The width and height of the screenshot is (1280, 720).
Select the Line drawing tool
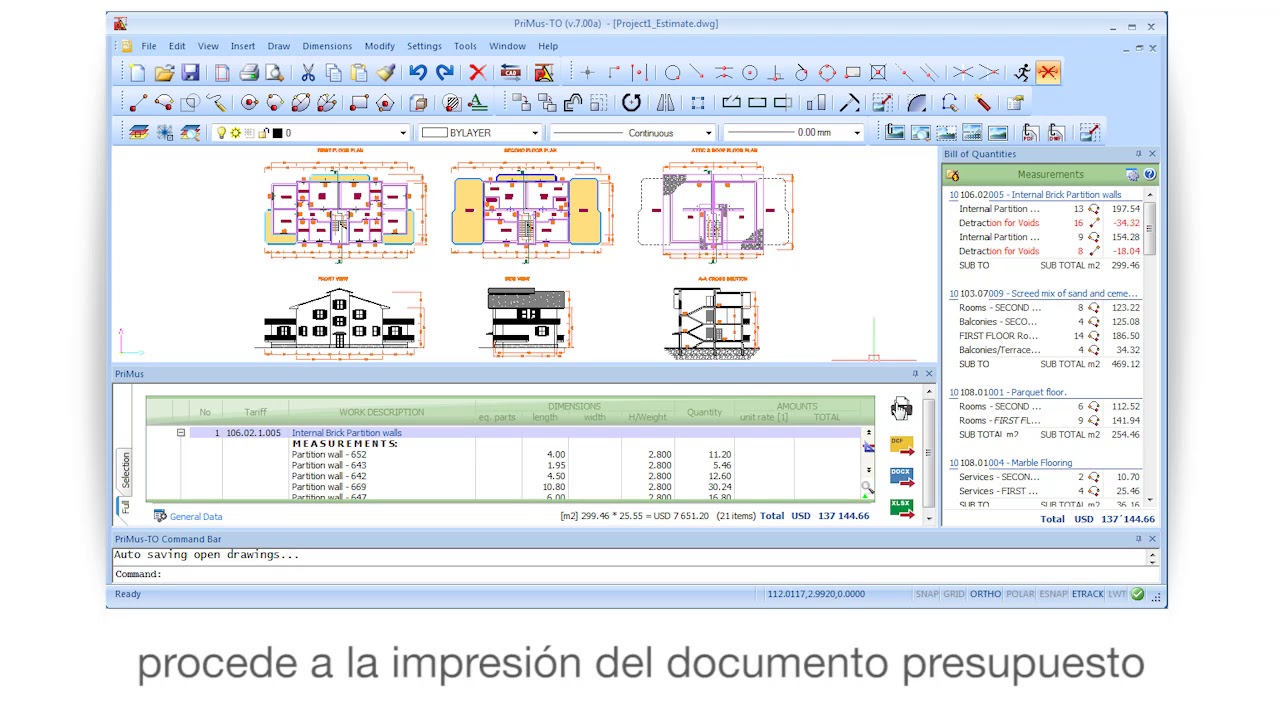(x=138, y=102)
